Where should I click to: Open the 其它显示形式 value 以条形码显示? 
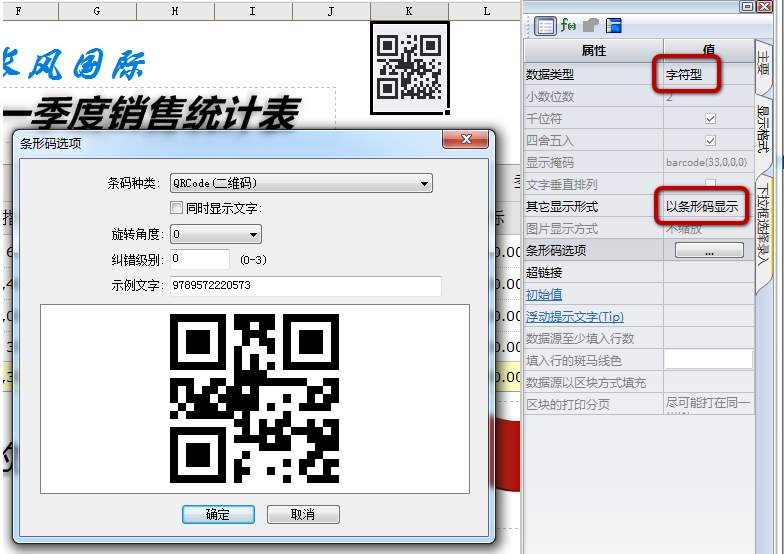tap(701, 206)
